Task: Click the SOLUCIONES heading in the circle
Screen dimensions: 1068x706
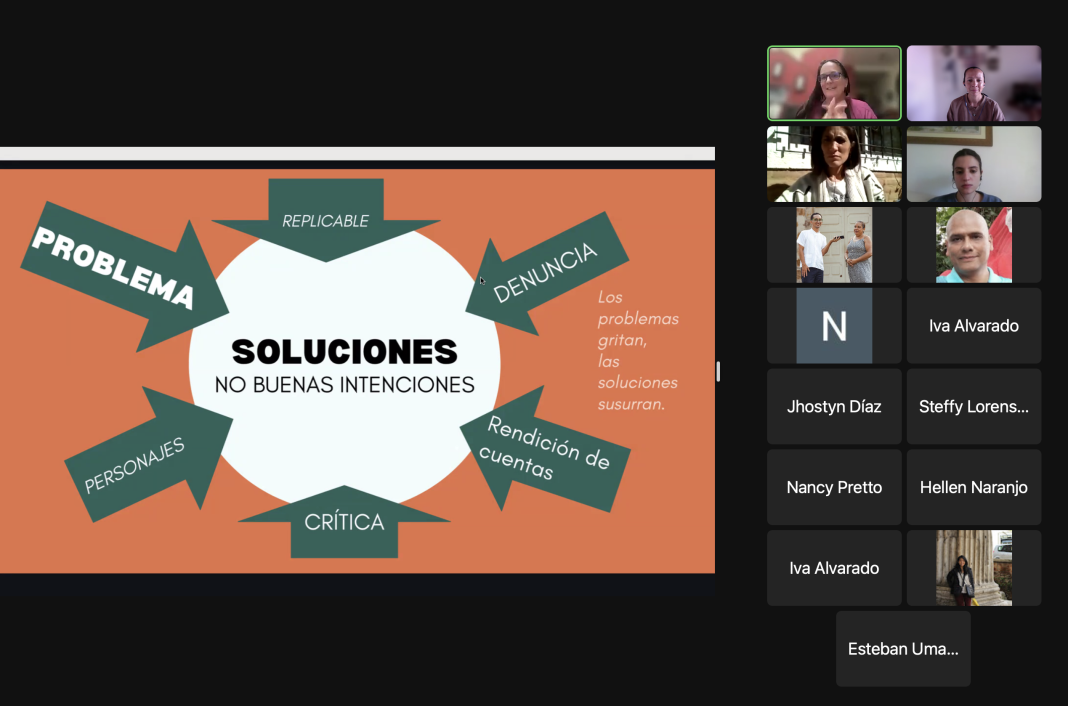Action: pos(344,352)
